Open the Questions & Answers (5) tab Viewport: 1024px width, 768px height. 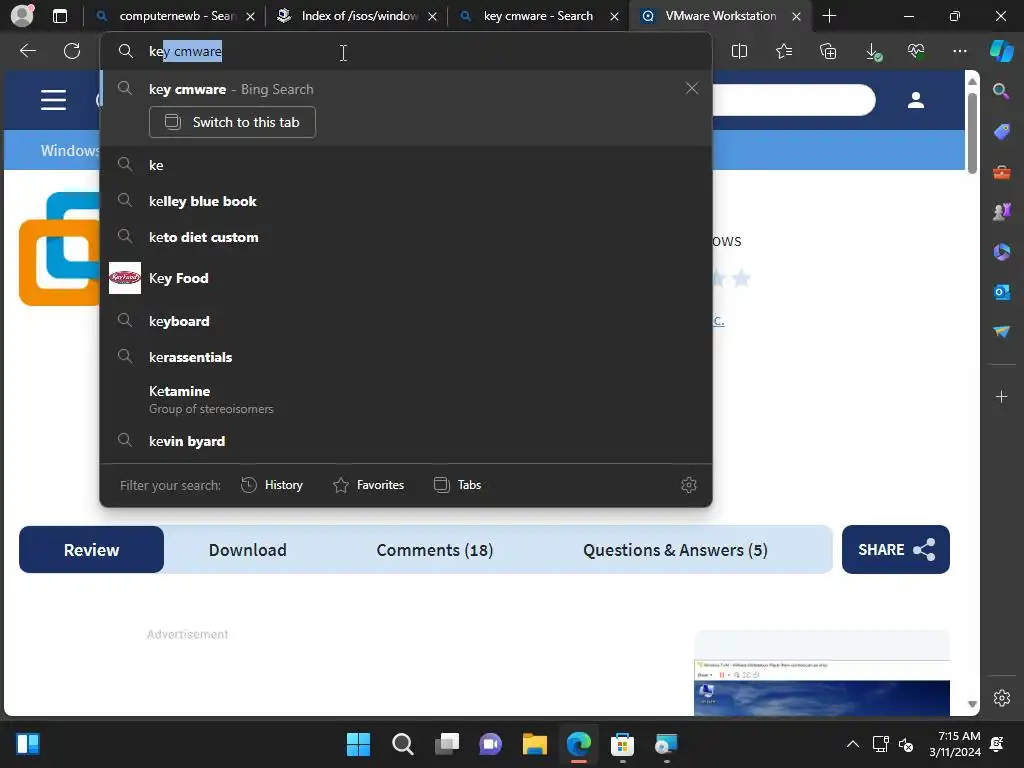tap(675, 550)
